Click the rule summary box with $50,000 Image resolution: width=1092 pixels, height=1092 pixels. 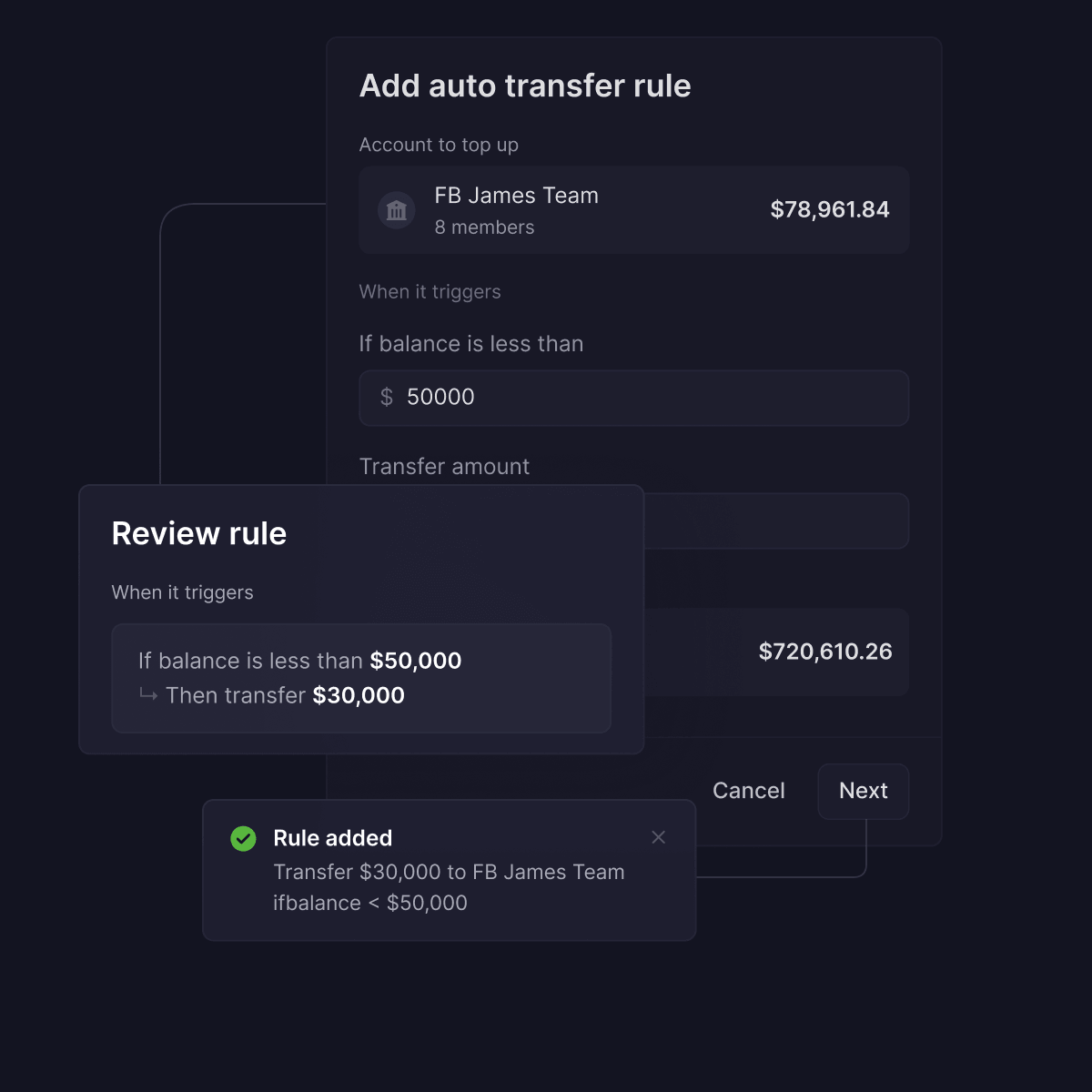point(361,678)
